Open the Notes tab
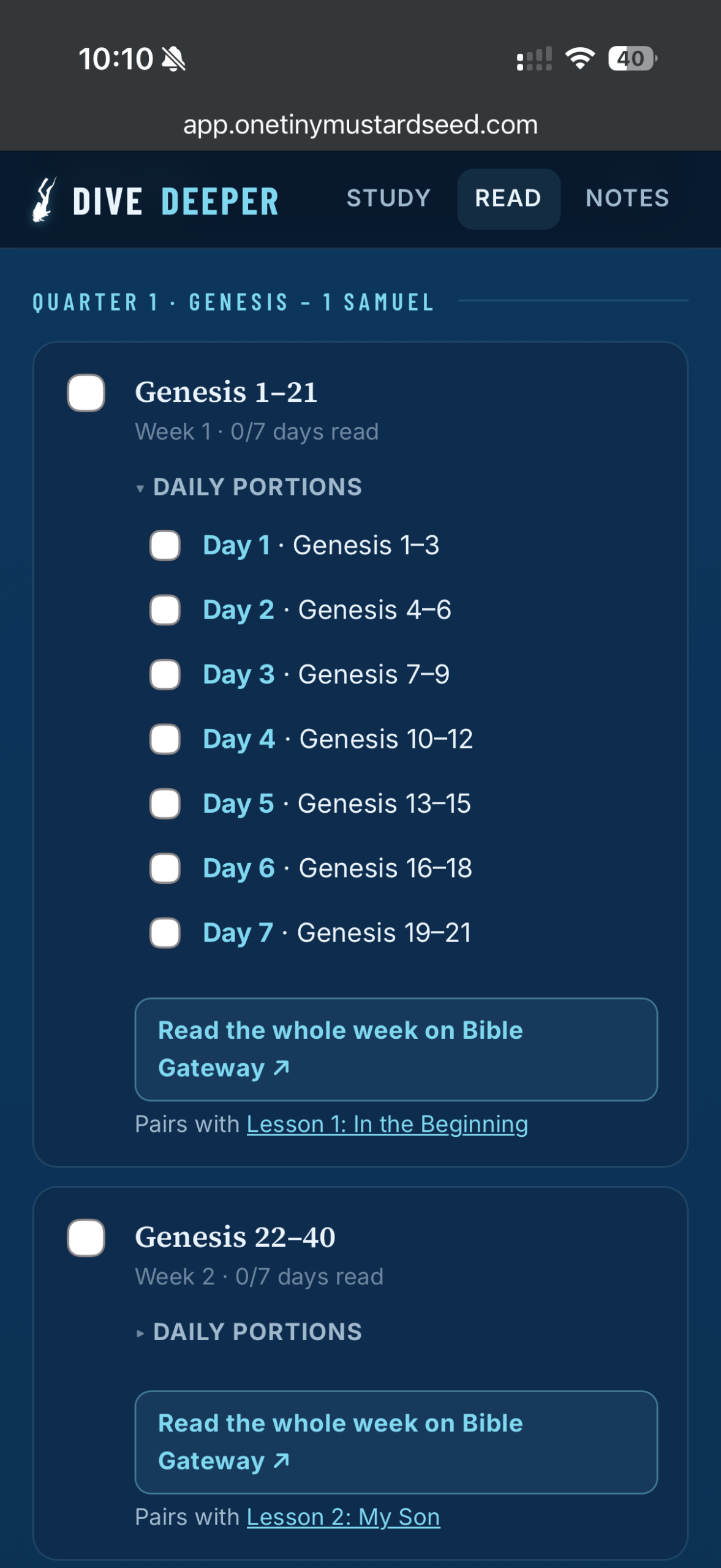This screenshot has width=721, height=1568. point(627,198)
